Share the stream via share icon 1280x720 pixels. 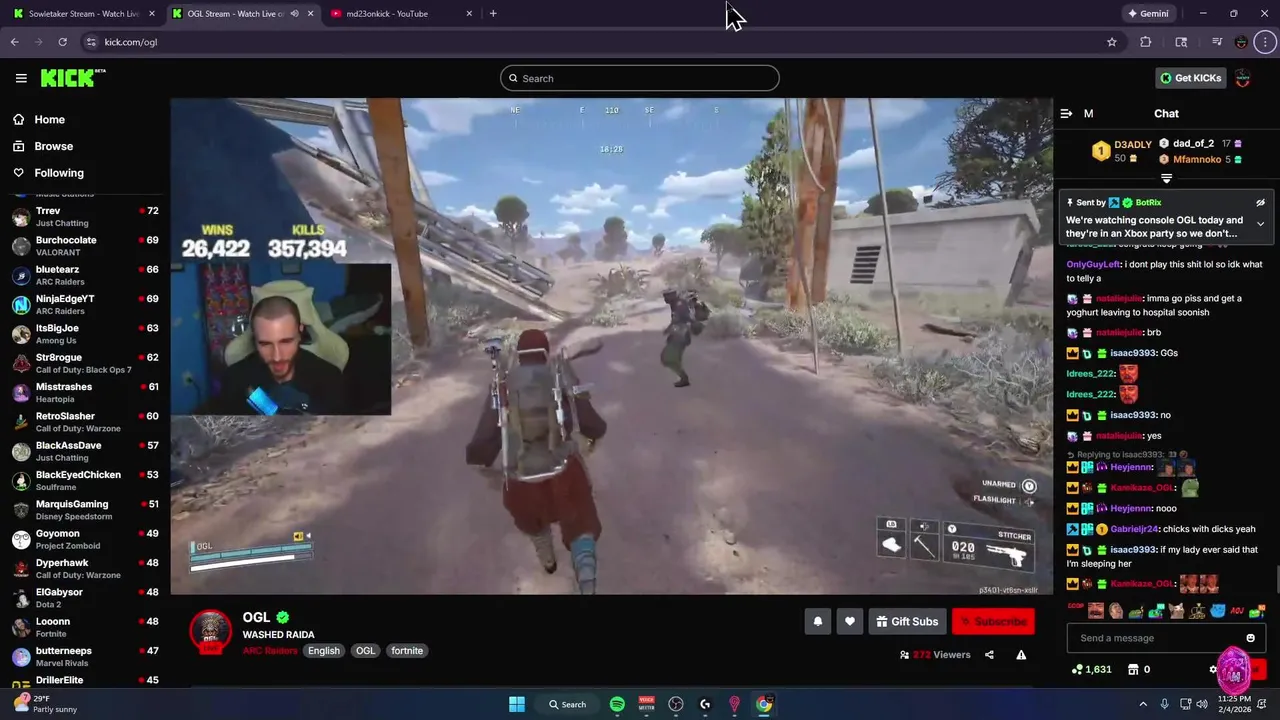click(x=989, y=655)
